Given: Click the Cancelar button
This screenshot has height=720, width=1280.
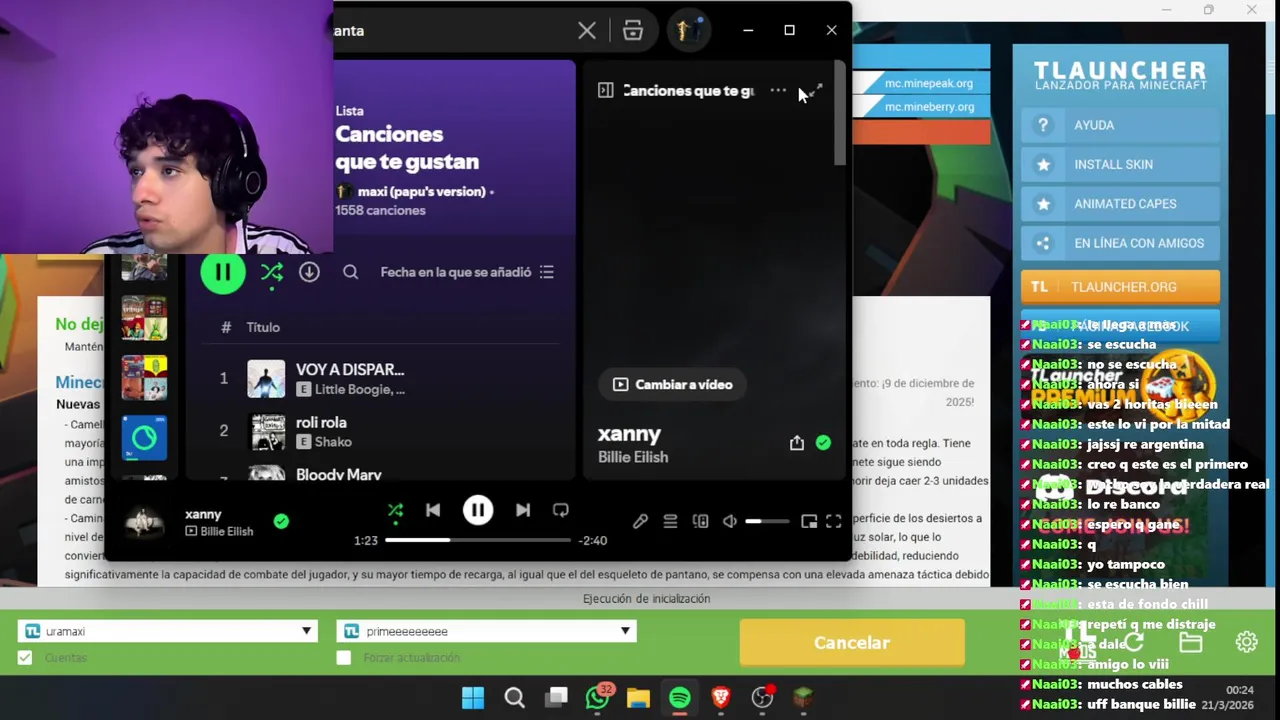Looking at the screenshot, I should (852, 643).
